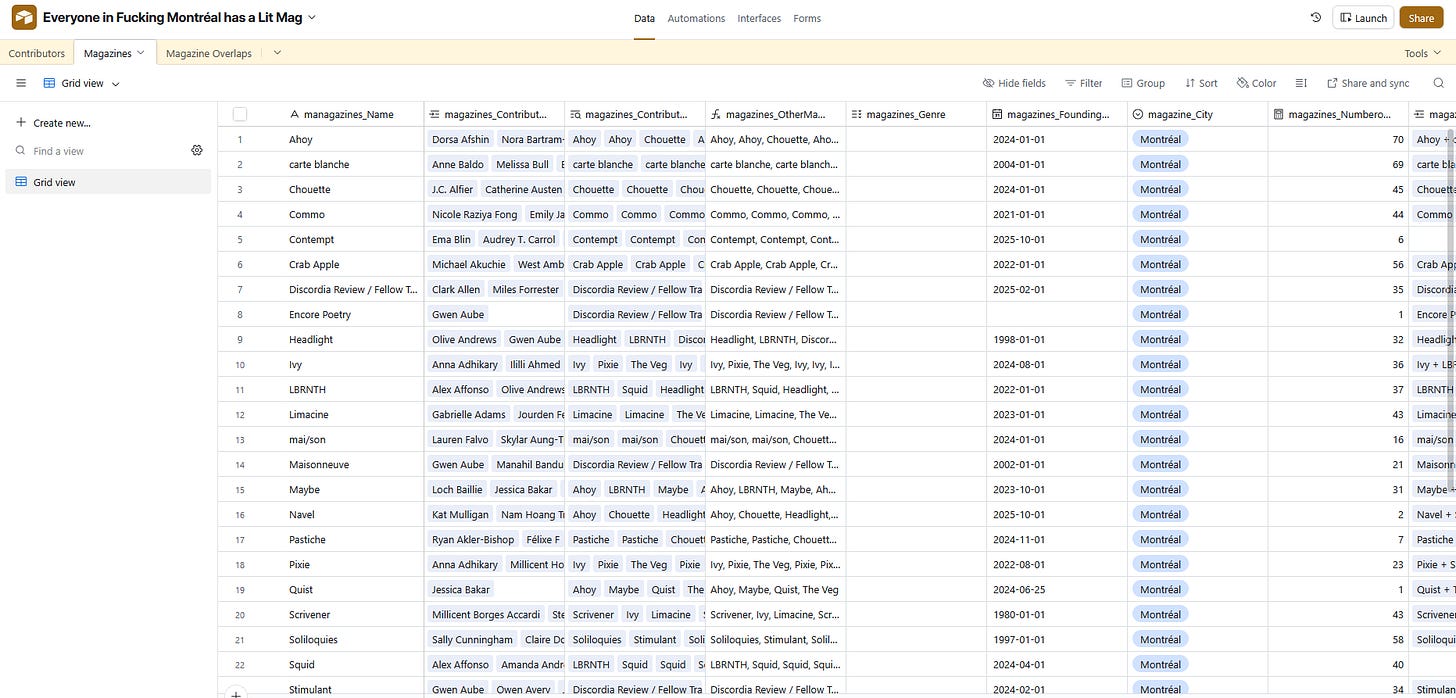Click the row height icon in toolbar

pos(1301,84)
